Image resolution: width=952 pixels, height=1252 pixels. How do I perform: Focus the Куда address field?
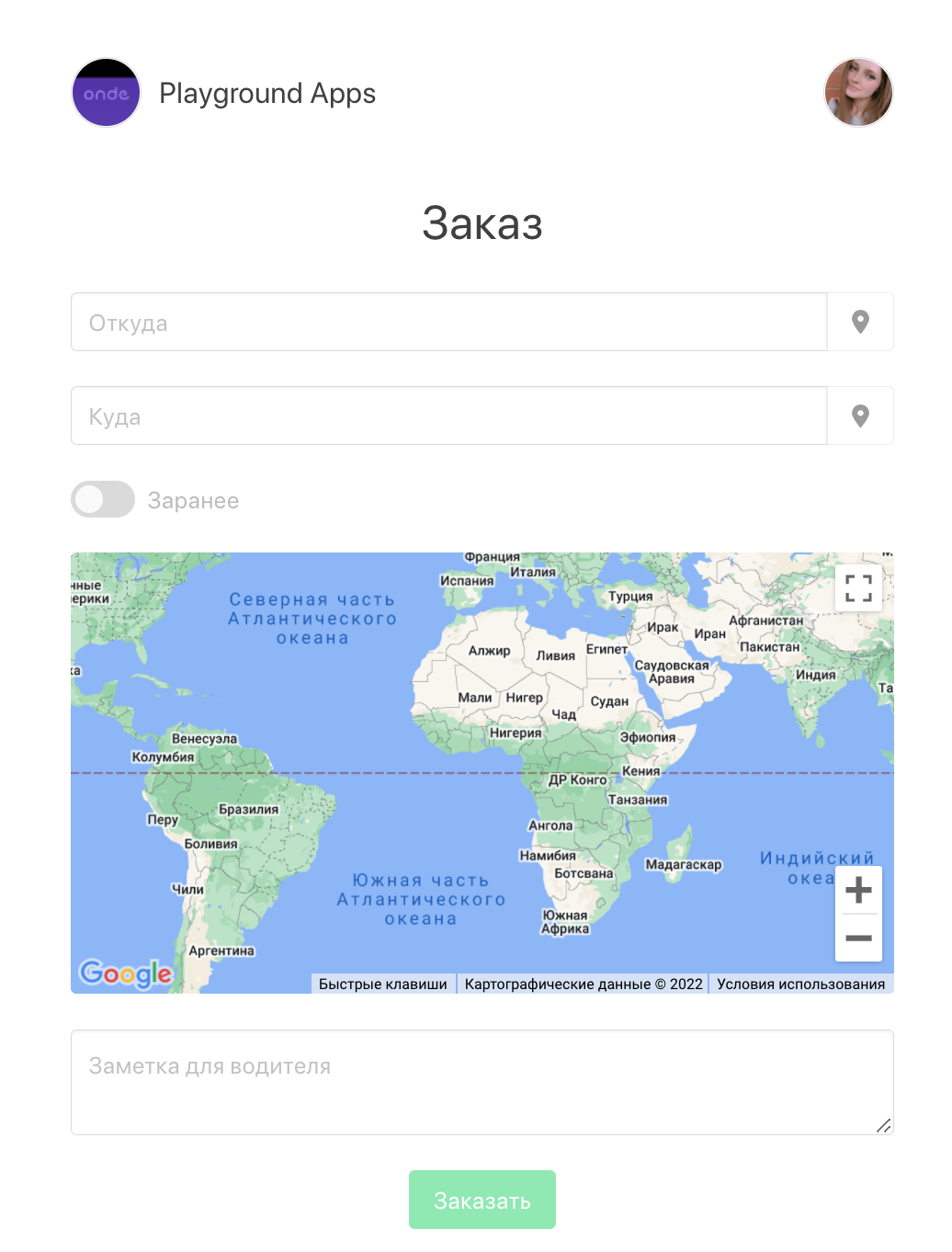[x=448, y=415]
